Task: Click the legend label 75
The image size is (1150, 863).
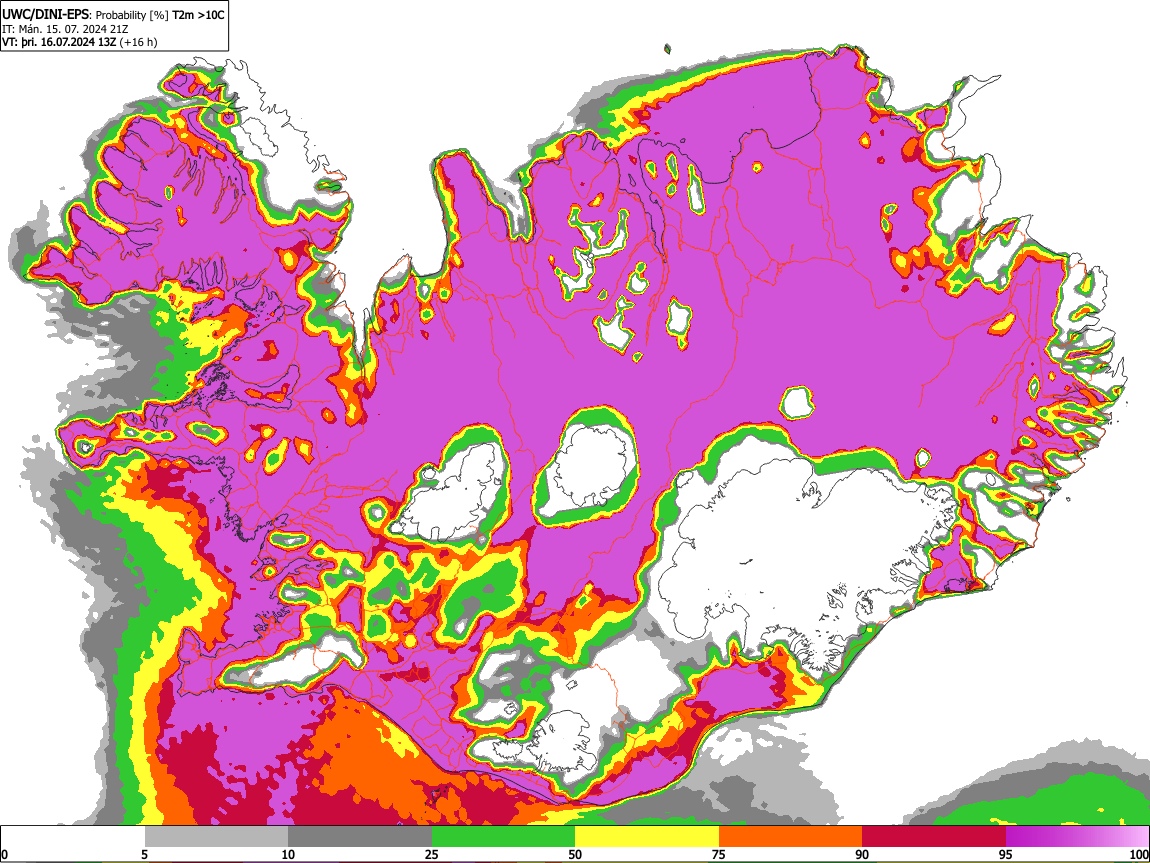Action: pos(719,854)
